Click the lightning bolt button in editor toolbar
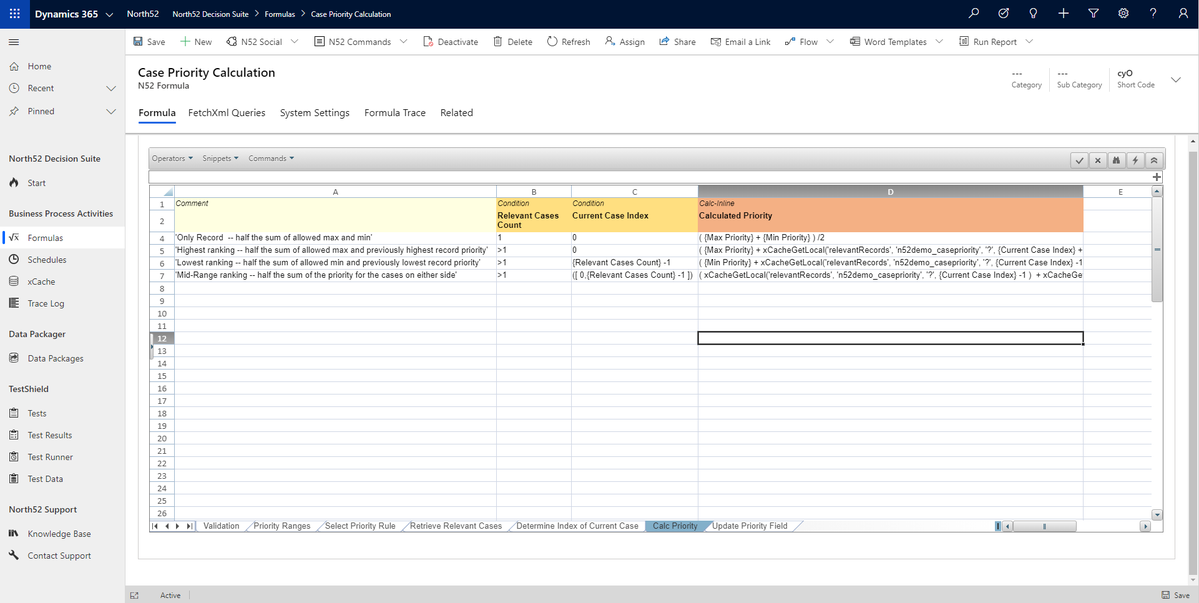The image size is (1199, 603). point(1136,160)
